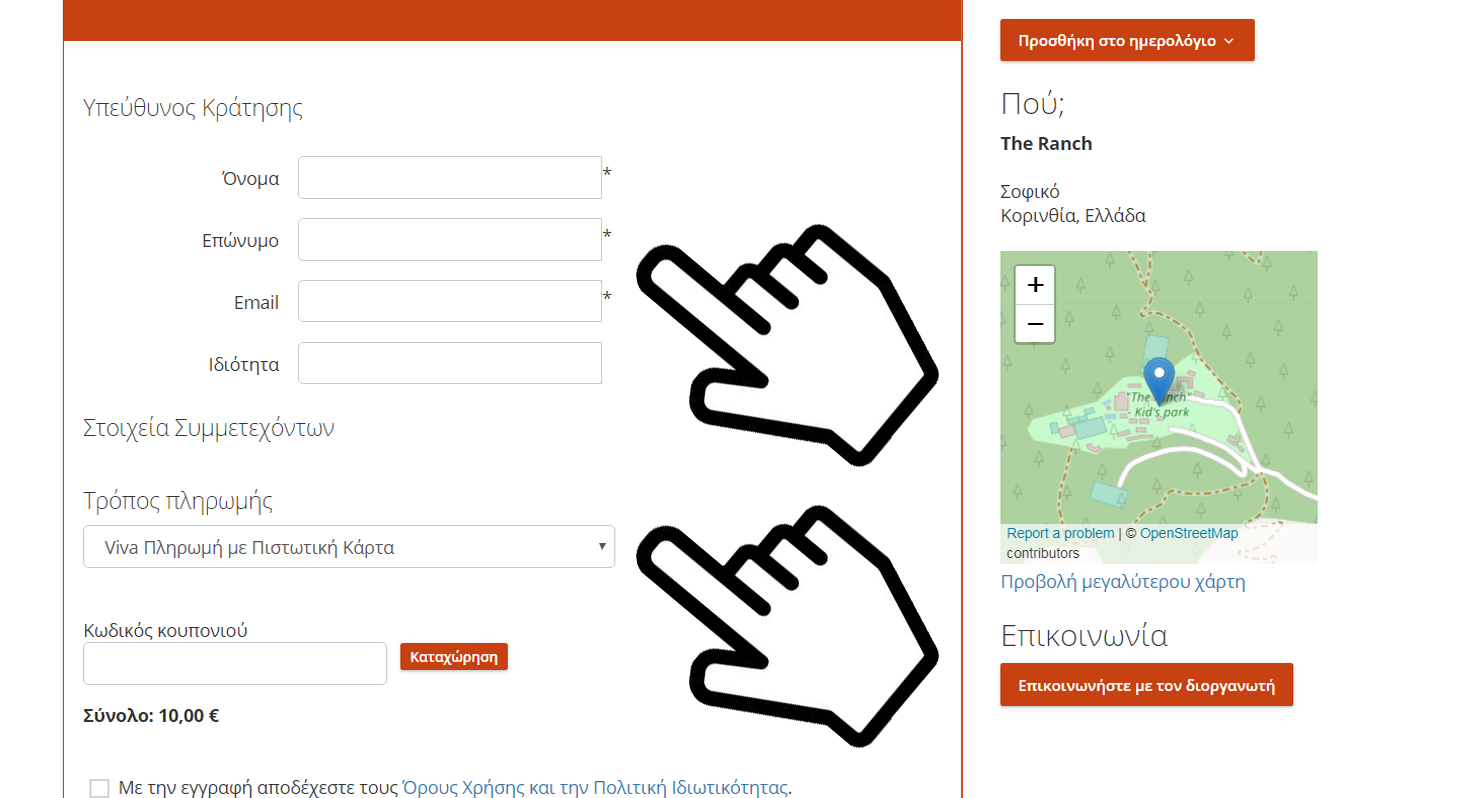This screenshot has height=798, width=1464.
Task: Click into the Ιδιότητα field
Action: pyautogui.click(x=450, y=363)
